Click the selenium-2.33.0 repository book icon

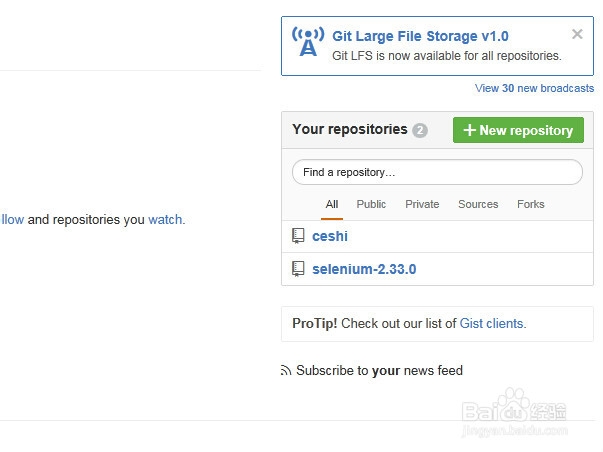click(x=298, y=269)
